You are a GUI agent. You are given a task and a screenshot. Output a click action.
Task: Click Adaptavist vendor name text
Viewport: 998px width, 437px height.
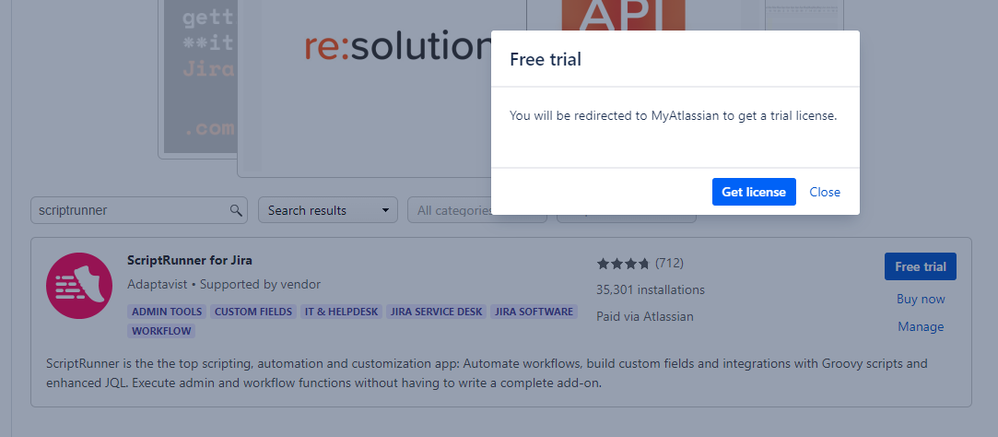[x=157, y=284]
